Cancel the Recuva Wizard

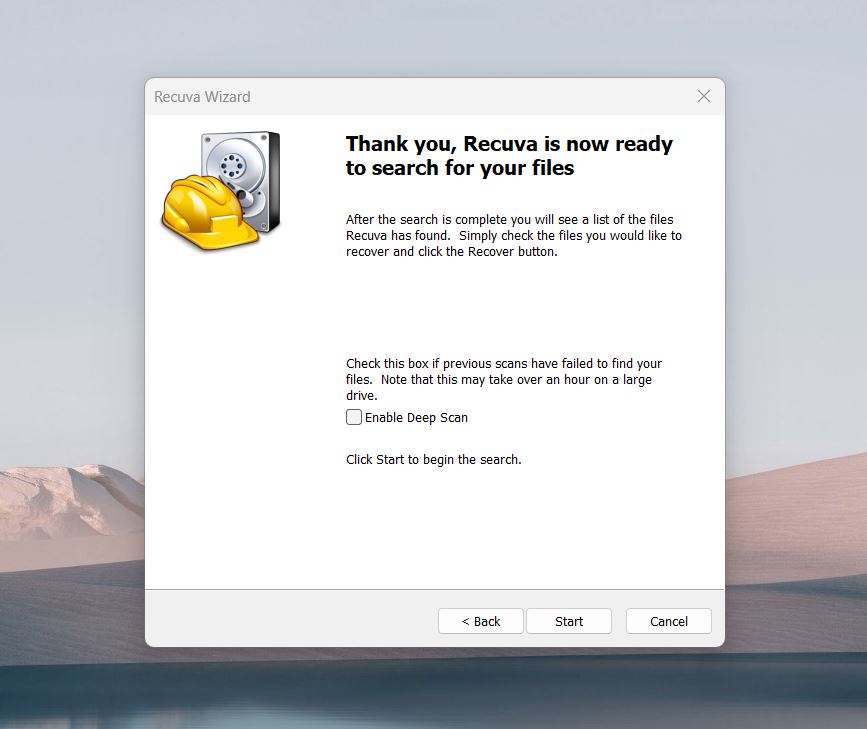(668, 621)
